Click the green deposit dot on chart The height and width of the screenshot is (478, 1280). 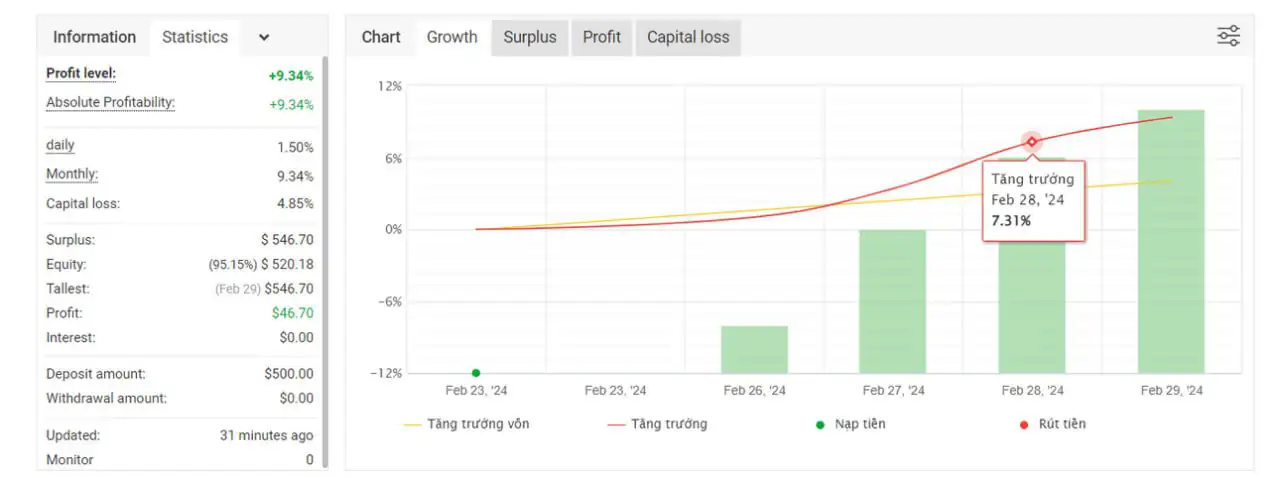(x=476, y=373)
